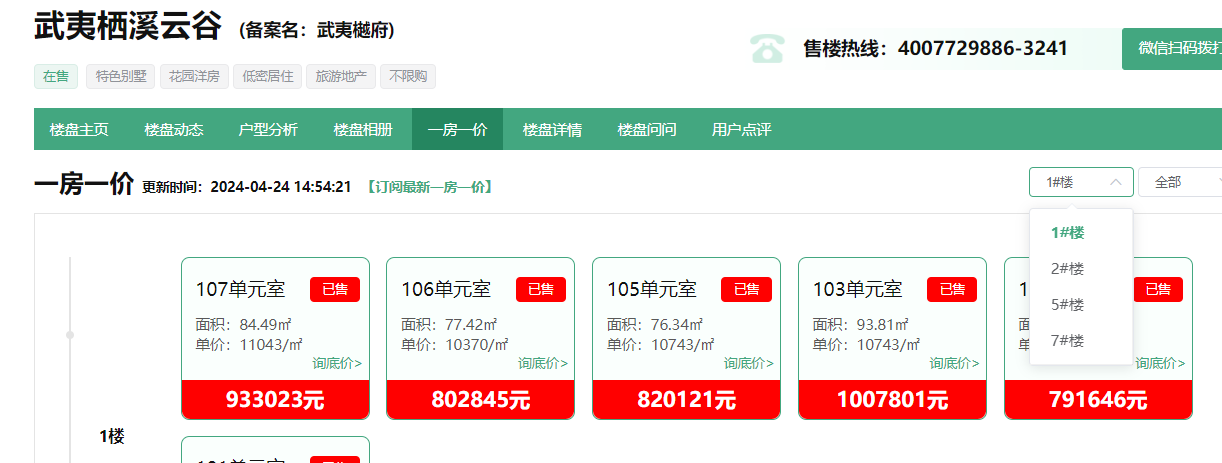Click unit price 10370/㎡
The height and width of the screenshot is (463, 1222).
point(477,344)
